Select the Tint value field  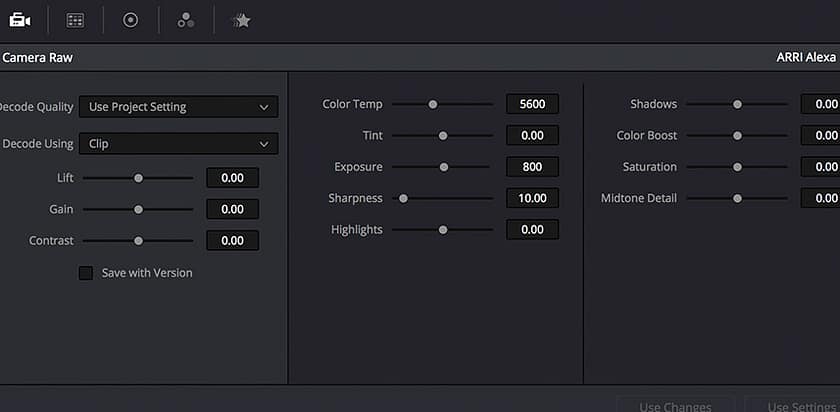532,136
